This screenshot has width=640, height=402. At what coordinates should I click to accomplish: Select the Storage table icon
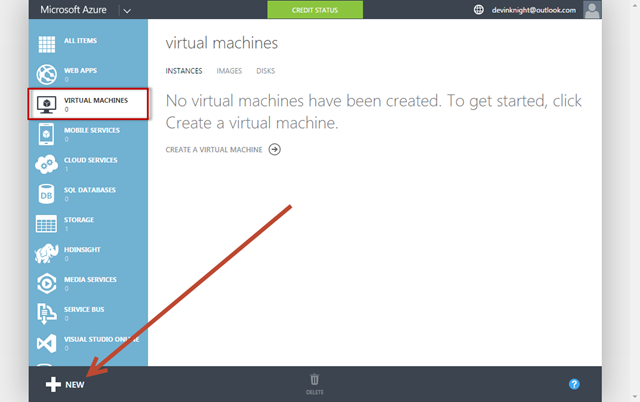[46, 224]
